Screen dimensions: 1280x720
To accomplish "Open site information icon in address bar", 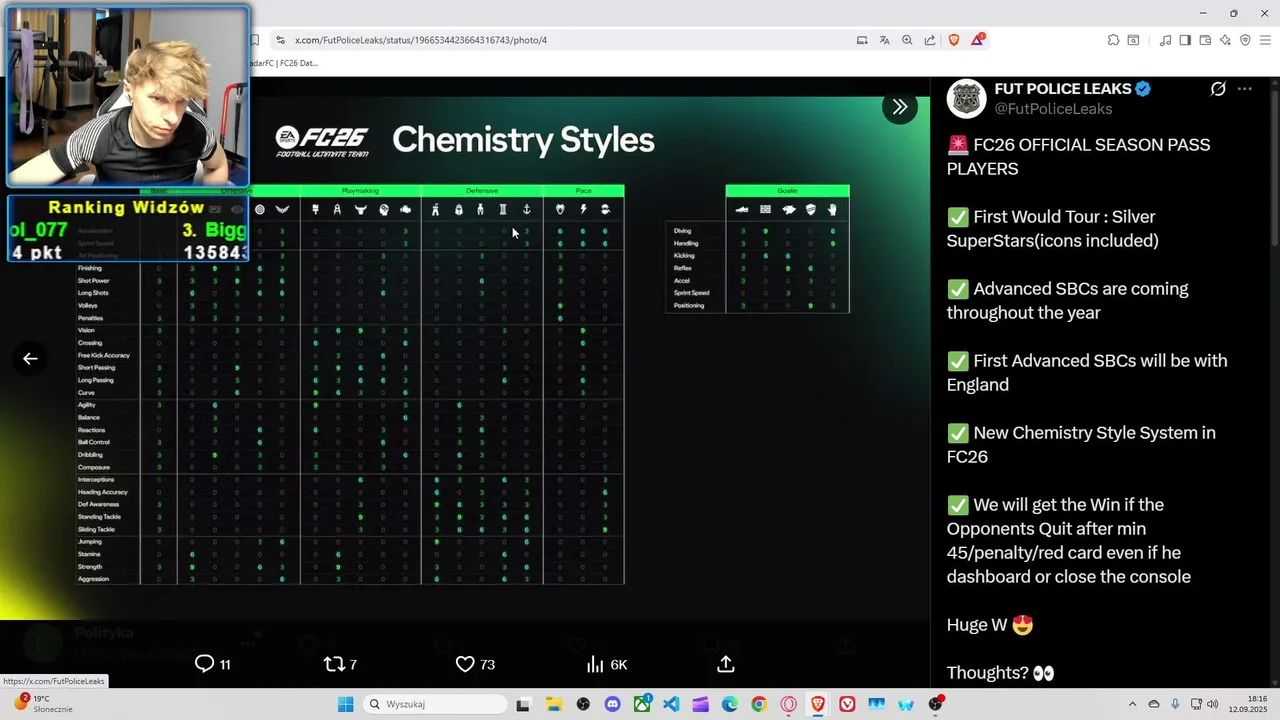I will coord(281,40).
